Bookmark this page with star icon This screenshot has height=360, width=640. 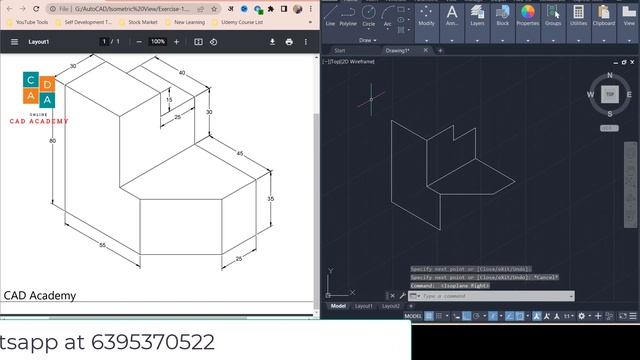pyautogui.click(x=214, y=9)
